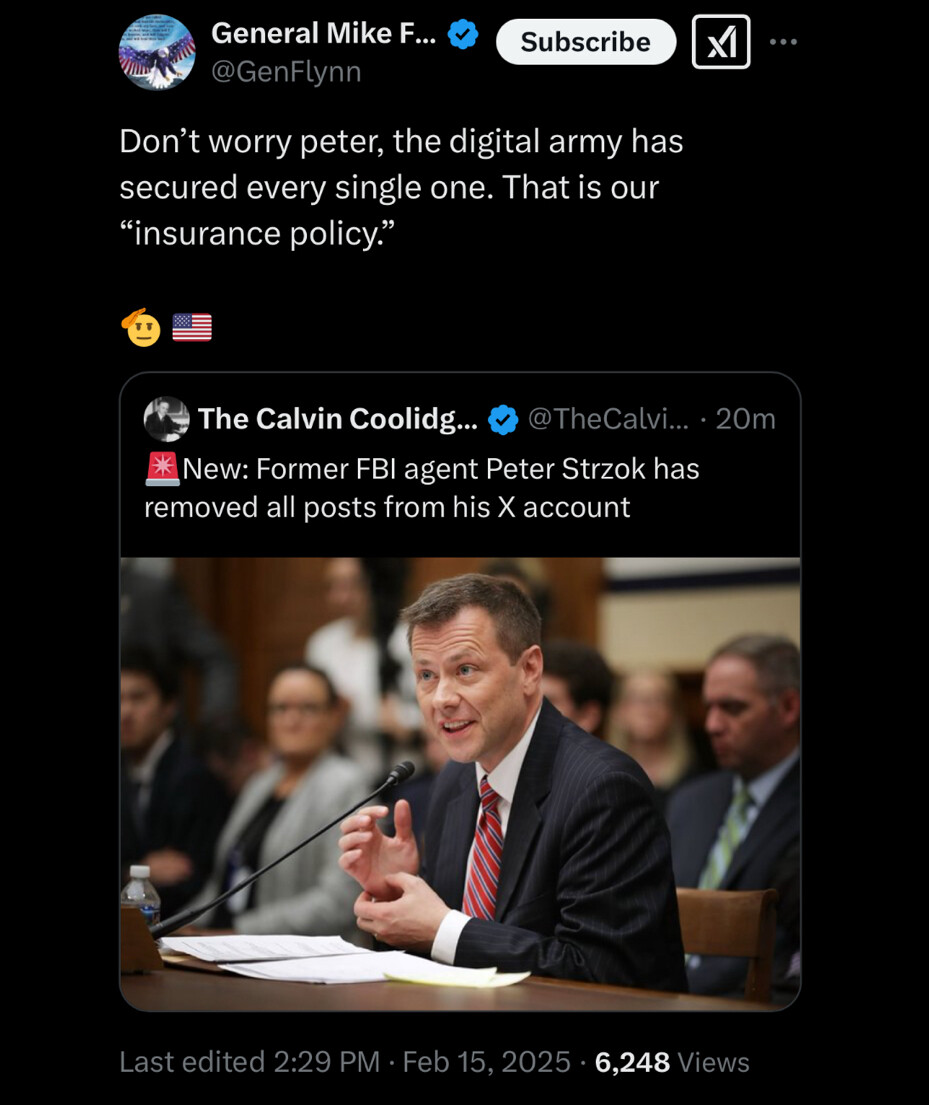Open the @GenFlynn handle link
The height and width of the screenshot is (1105, 929).
click(x=286, y=72)
